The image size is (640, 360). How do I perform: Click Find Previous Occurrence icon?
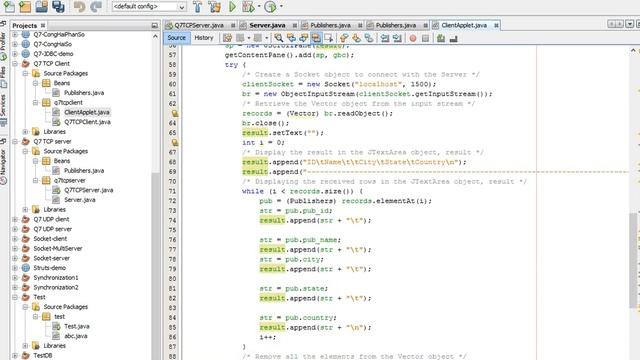(291, 38)
